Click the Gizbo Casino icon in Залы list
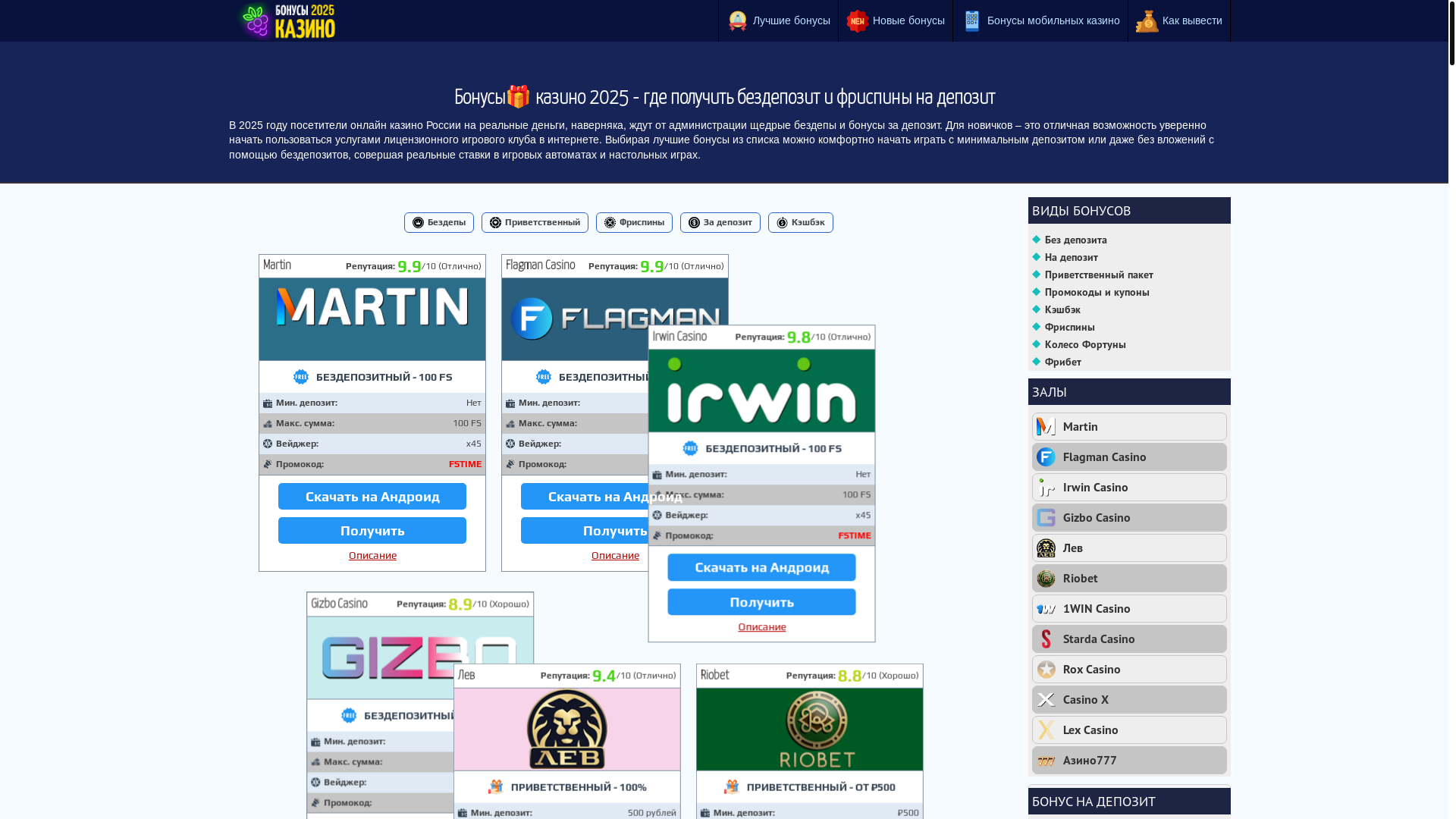This screenshot has height=819, width=1456. [x=1046, y=517]
